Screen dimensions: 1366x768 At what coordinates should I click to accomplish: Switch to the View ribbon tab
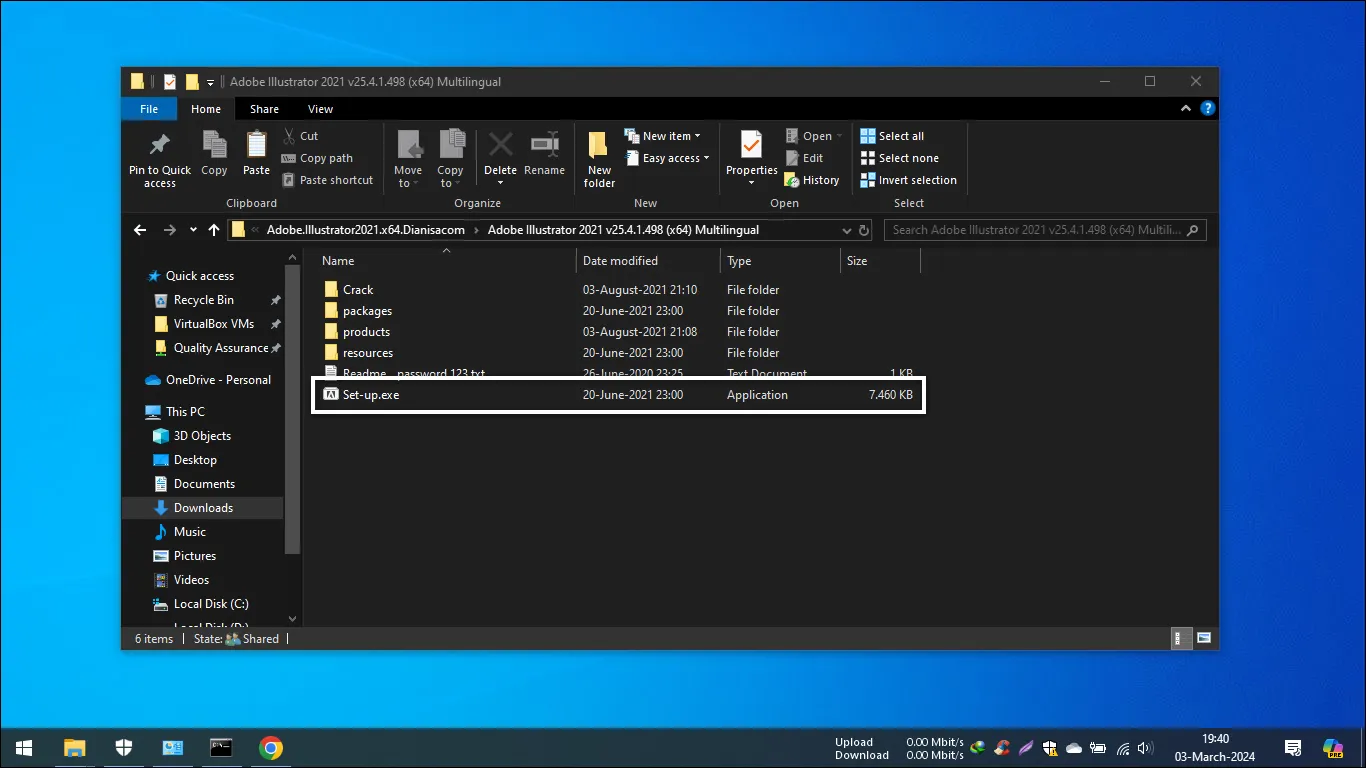[x=320, y=109]
